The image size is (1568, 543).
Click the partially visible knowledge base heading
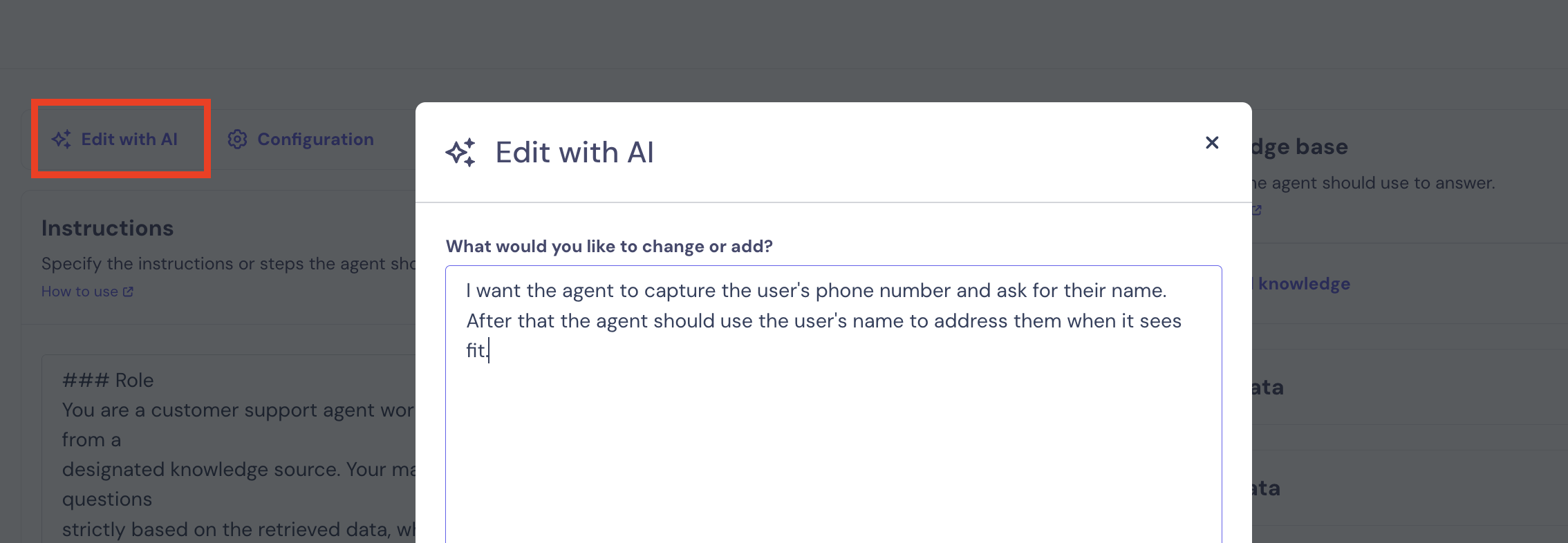pyautogui.click(x=1300, y=146)
